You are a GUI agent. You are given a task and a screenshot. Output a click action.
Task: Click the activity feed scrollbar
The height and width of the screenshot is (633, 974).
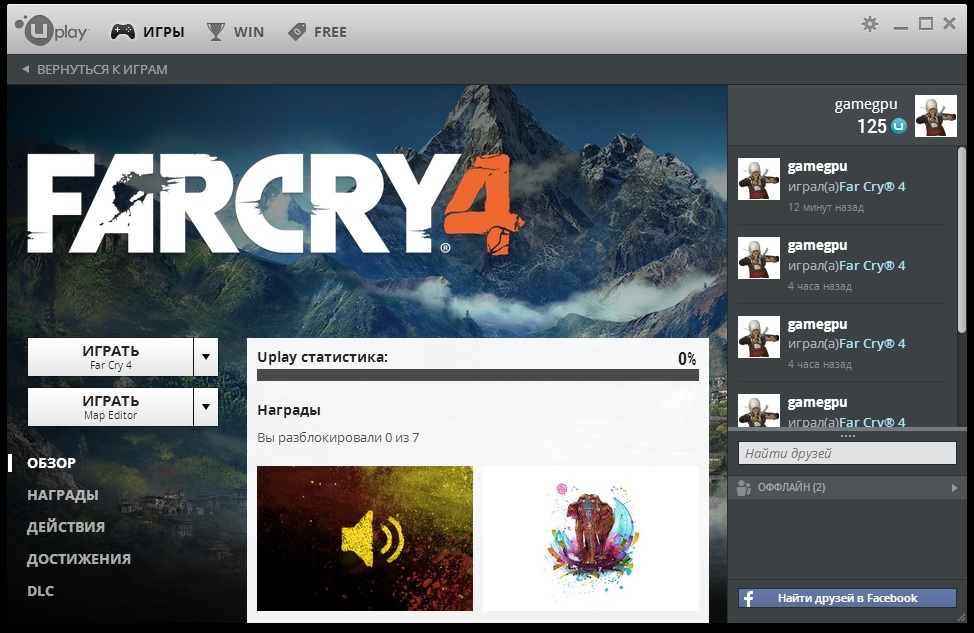[x=962, y=239]
